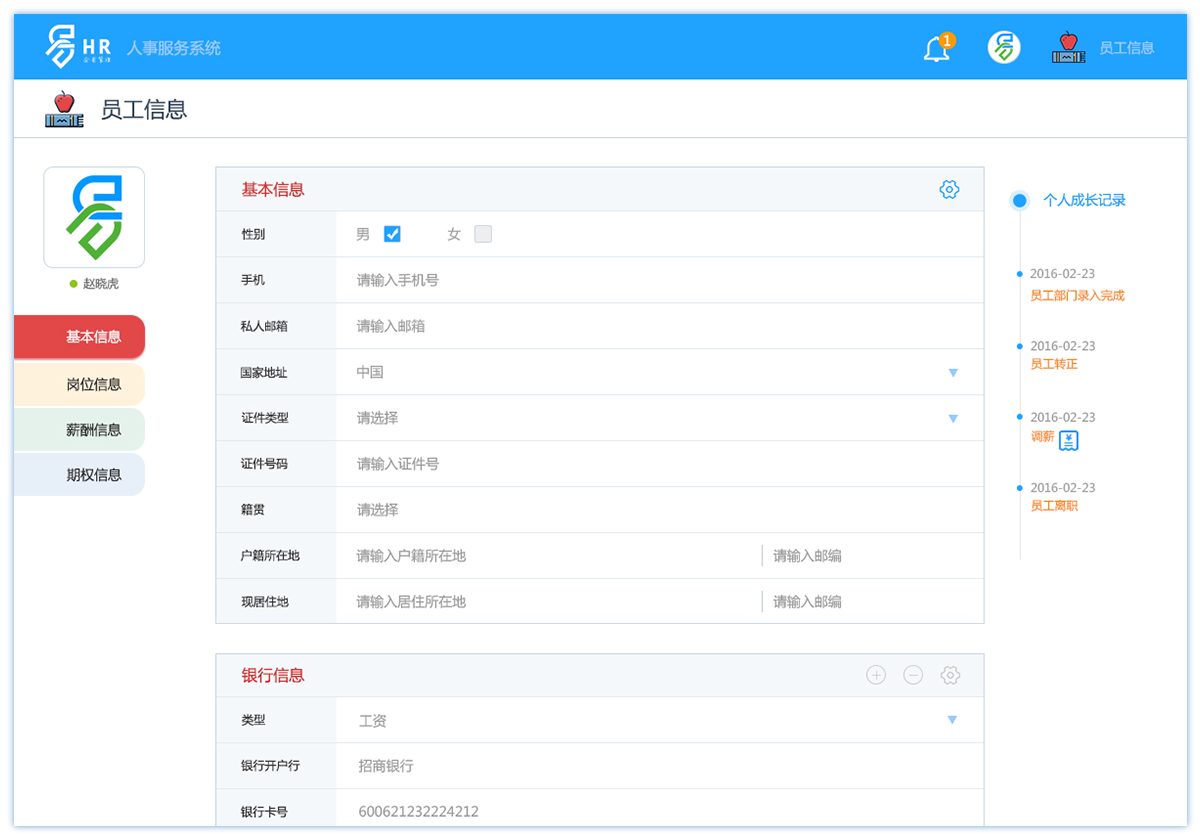Click the HR logo in header
The width and height of the screenshot is (1200, 840).
[x=78, y=46]
